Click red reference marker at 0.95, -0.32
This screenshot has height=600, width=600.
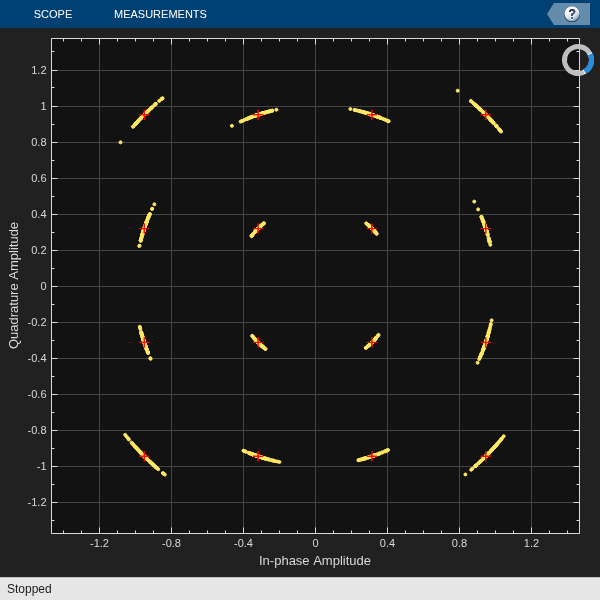click(486, 342)
